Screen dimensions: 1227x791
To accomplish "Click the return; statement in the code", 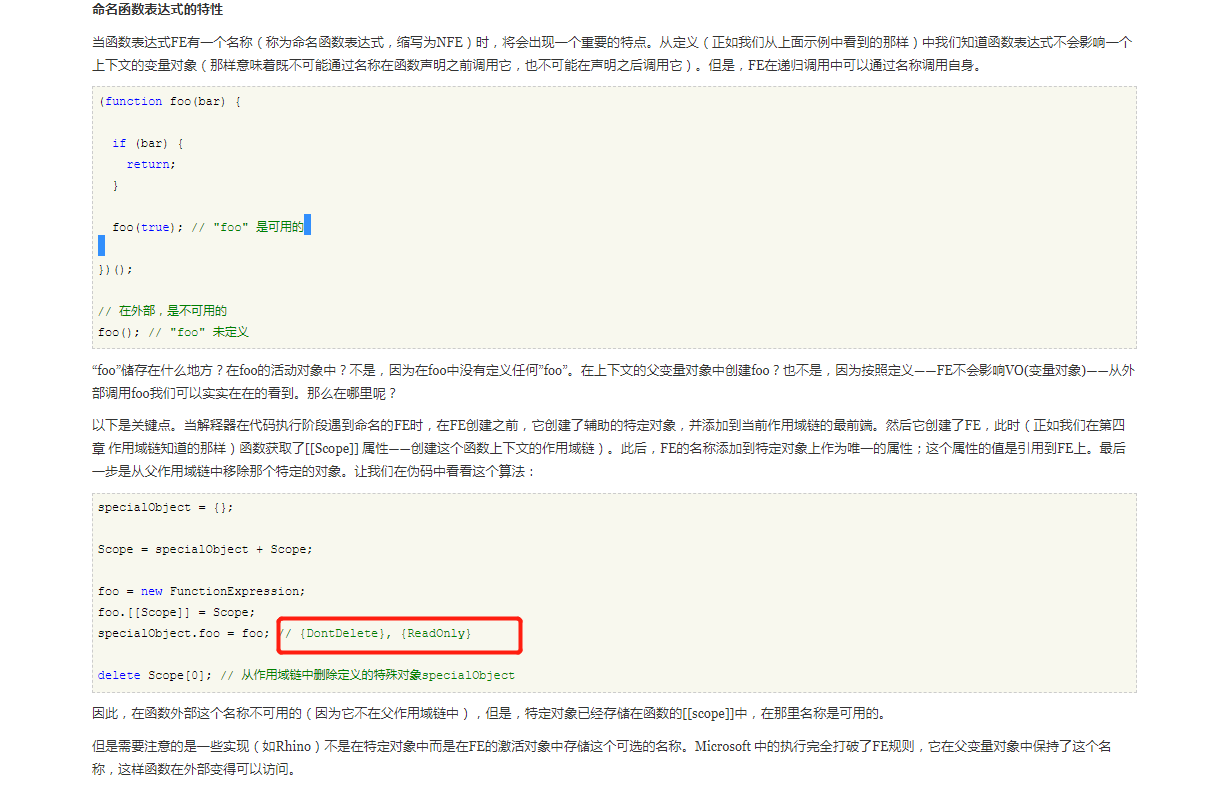I will pos(151,164).
